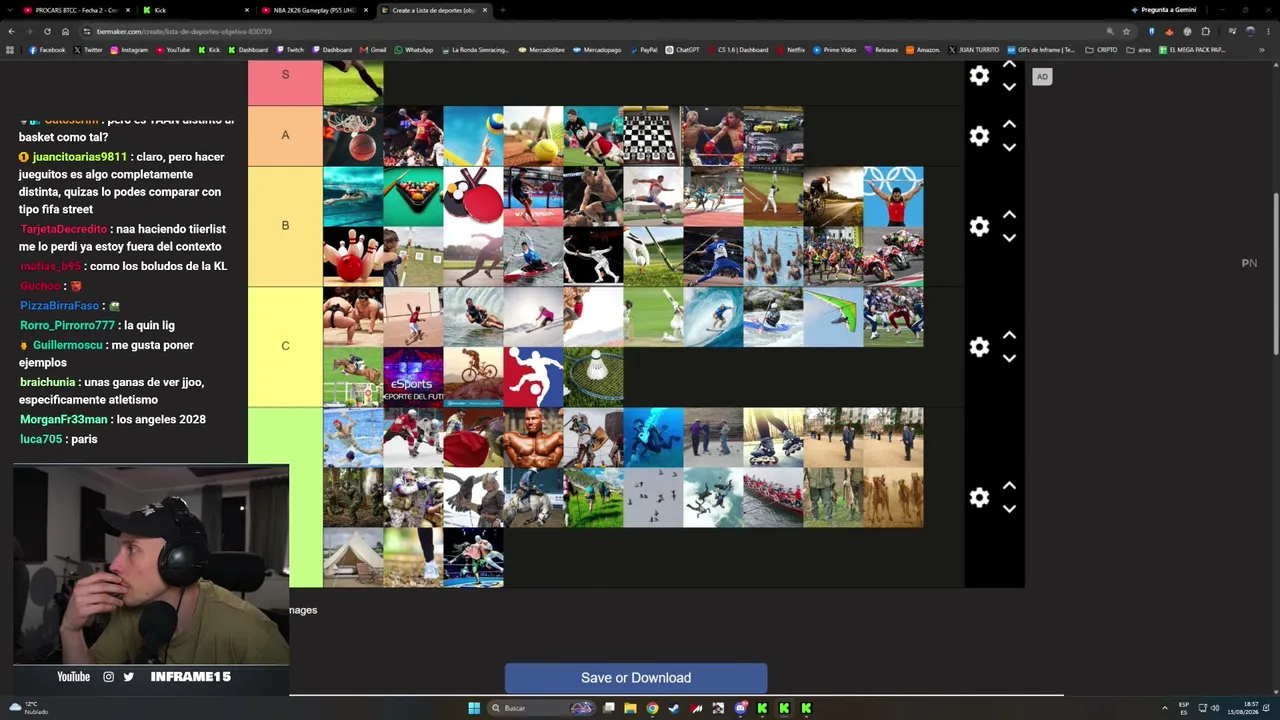The image size is (1280, 720).
Task: Open Google Chrome from the taskbar
Action: [x=652, y=708]
